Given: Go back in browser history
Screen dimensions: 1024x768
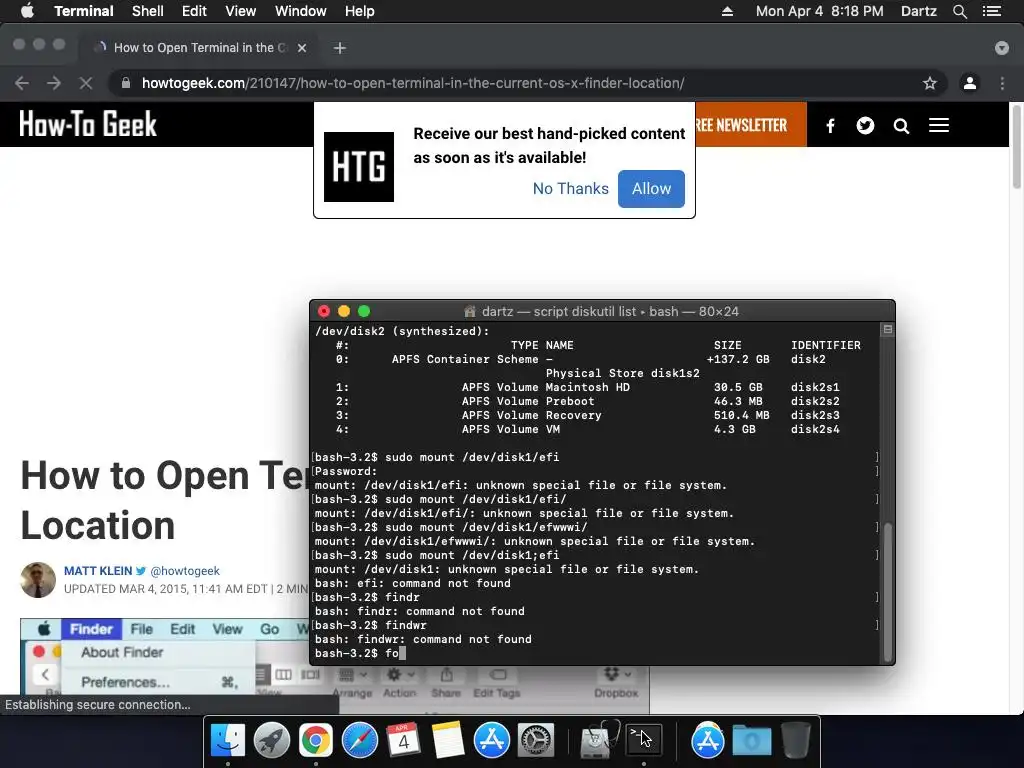Looking at the screenshot, I should coord(22,83).
